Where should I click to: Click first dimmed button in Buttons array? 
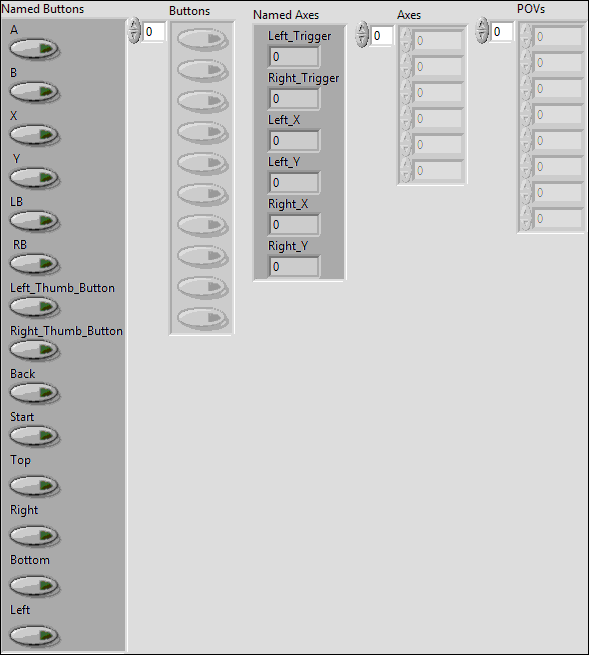[x=203, y=39]
